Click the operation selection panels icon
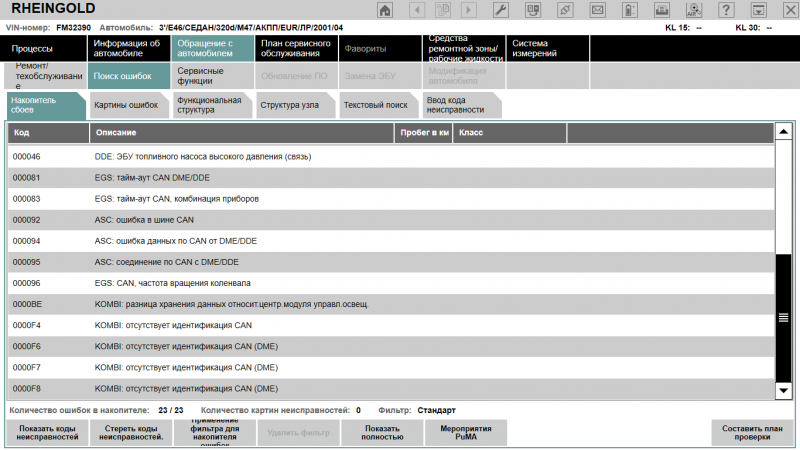 tap(533, 10)
